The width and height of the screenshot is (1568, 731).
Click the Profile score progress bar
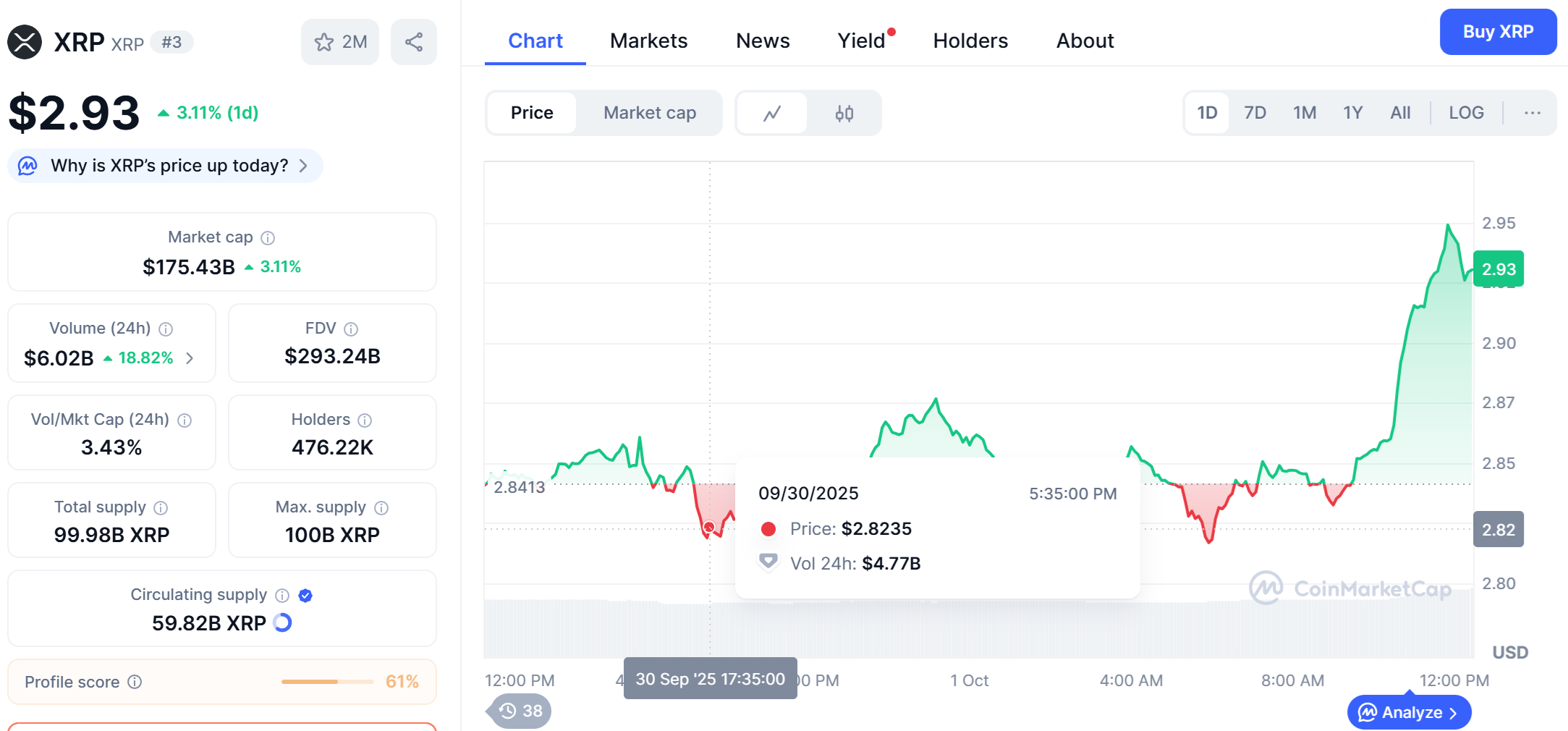click(327, 682)
